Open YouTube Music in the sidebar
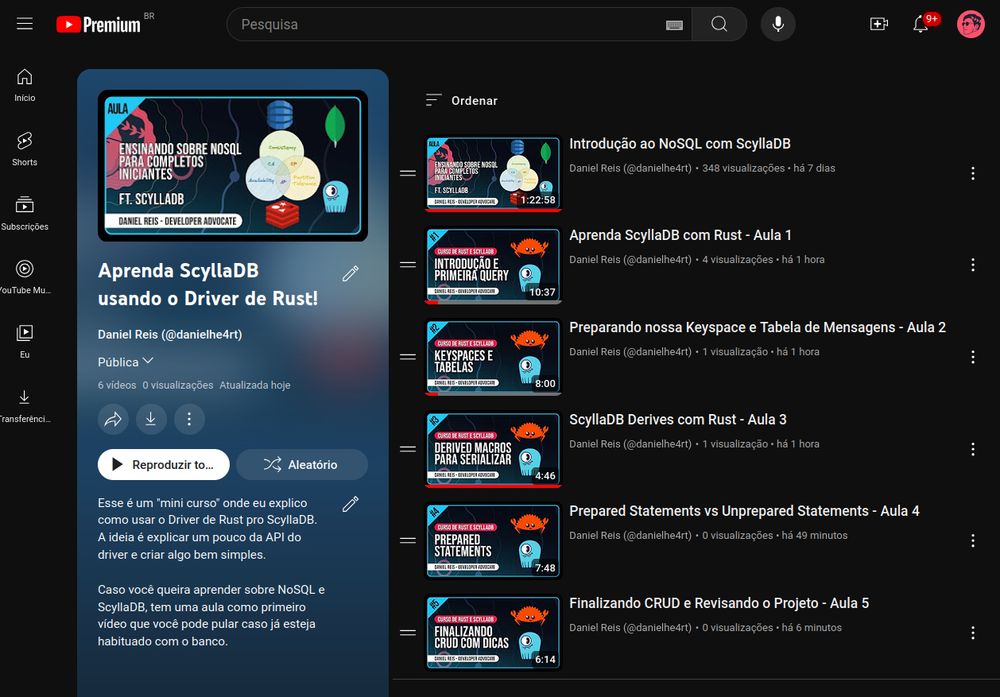The height and width of the screenshot is (697, 1000). 25,277
